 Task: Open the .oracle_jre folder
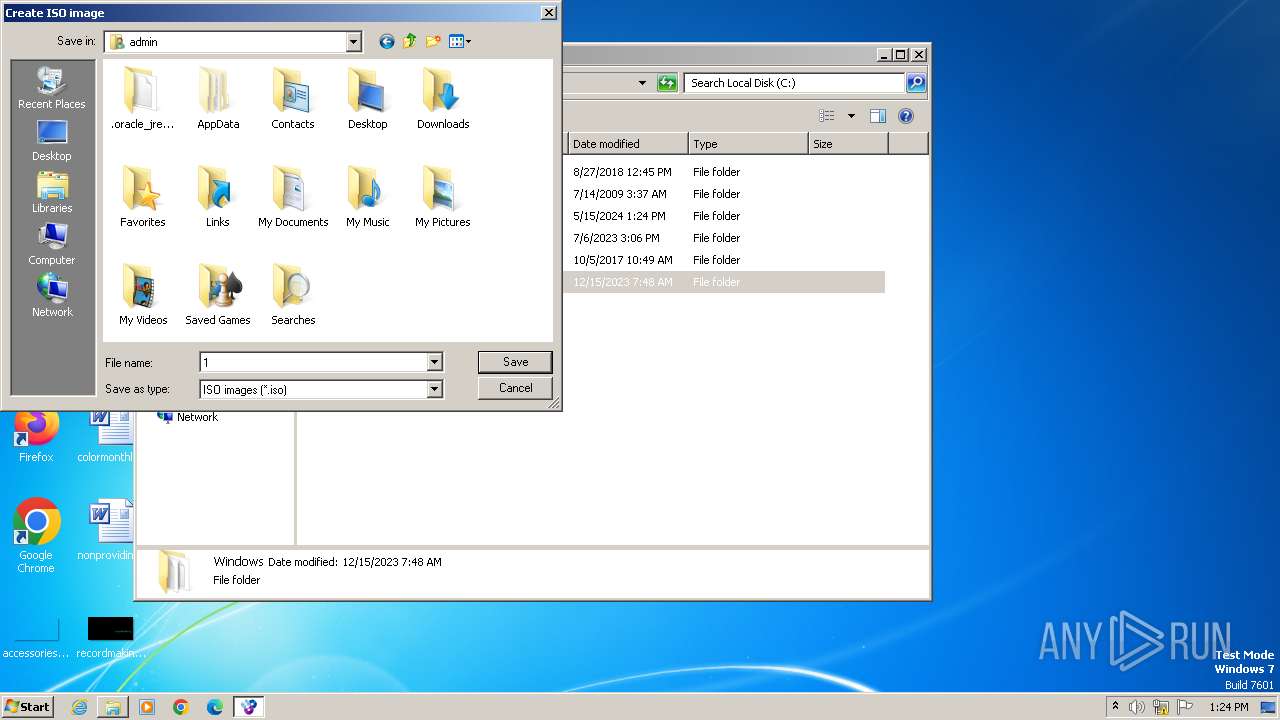tap(142, 99)
